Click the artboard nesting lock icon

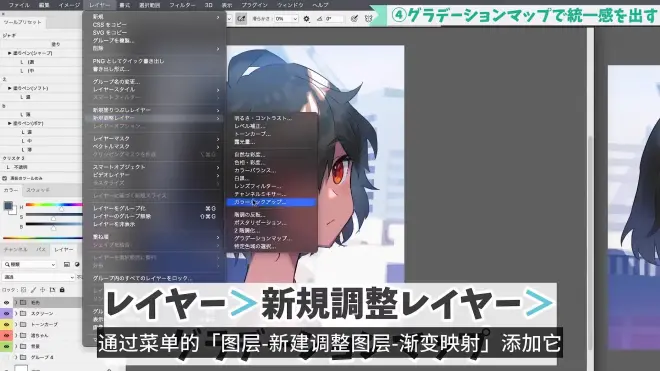coord(52,290)
